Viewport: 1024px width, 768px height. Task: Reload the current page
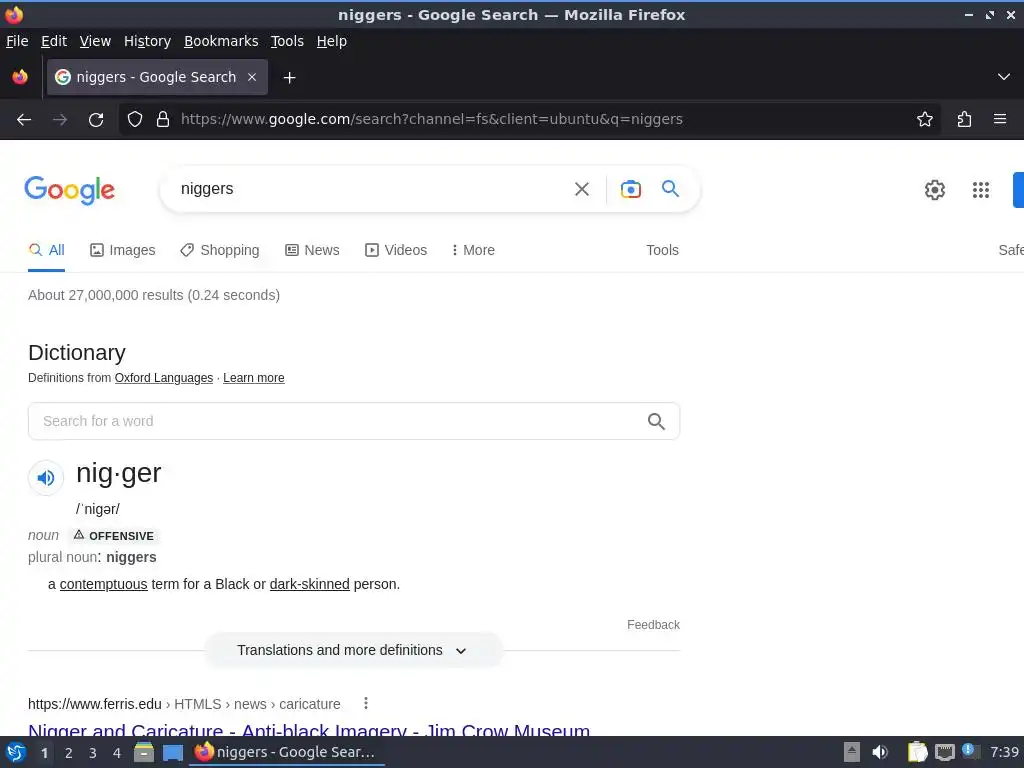pos(96,120)
